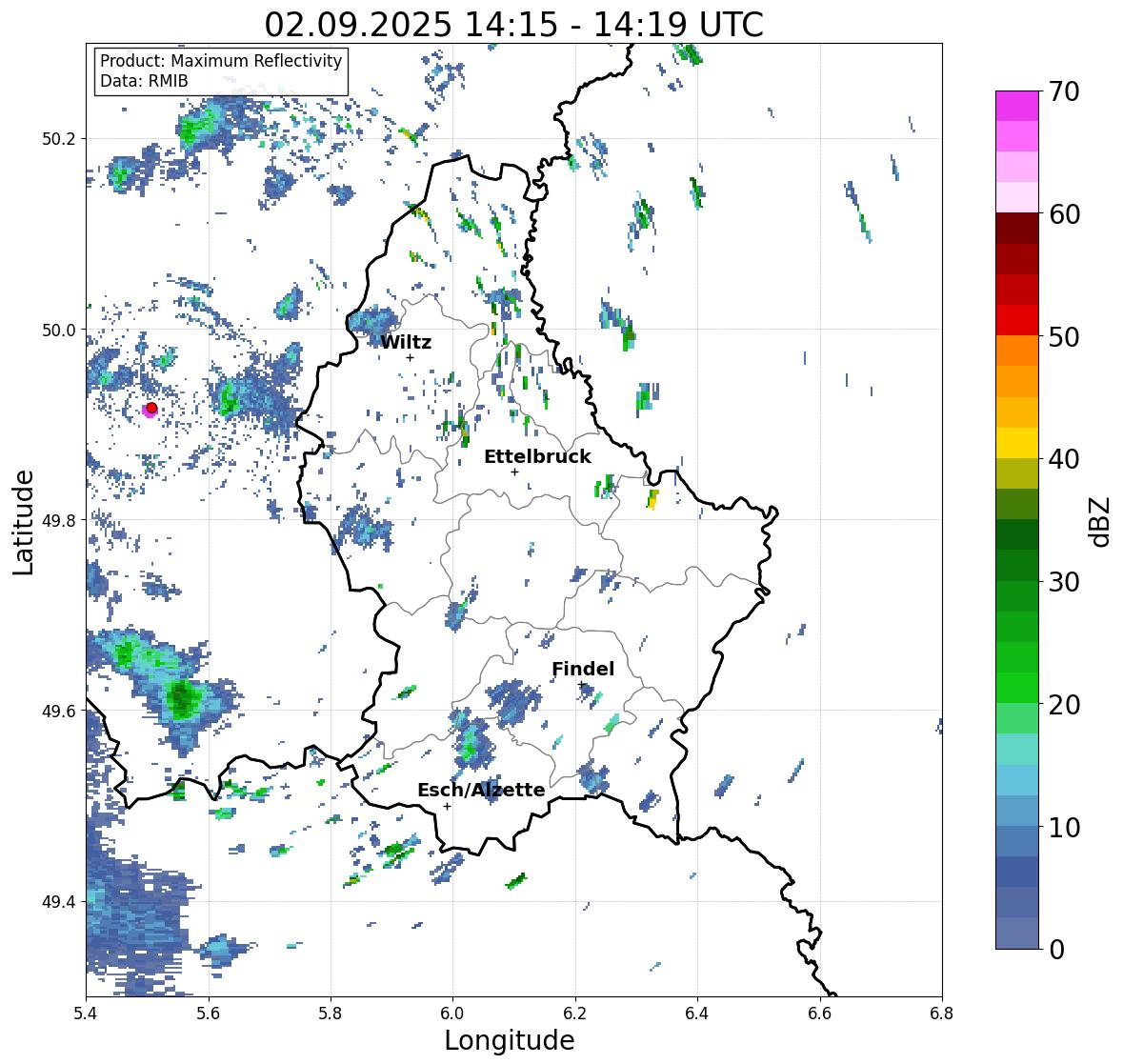Click the Longitude axis label
Image resolution: width=1123 pixels, height=1064 pixels.
click(510, 1040)
